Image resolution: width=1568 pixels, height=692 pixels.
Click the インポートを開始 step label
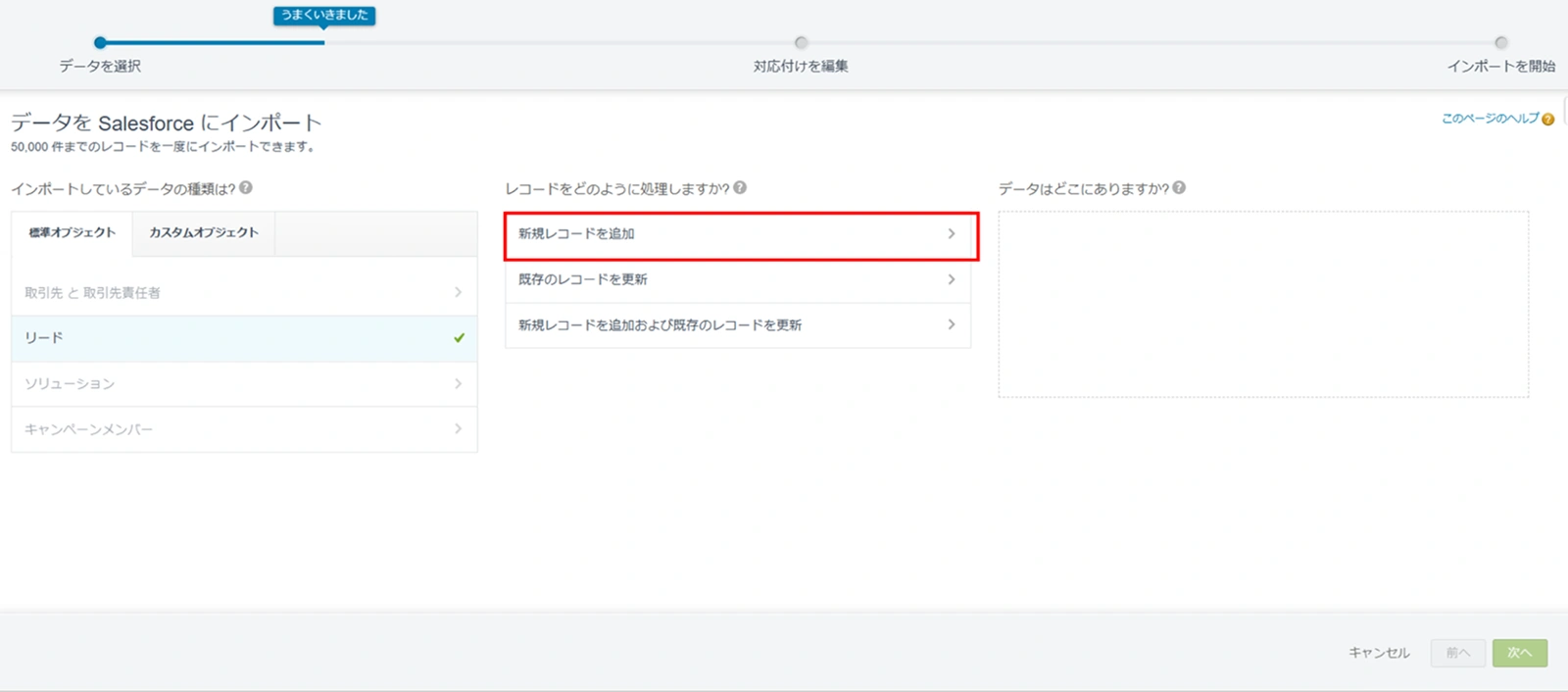point(1501,66)
